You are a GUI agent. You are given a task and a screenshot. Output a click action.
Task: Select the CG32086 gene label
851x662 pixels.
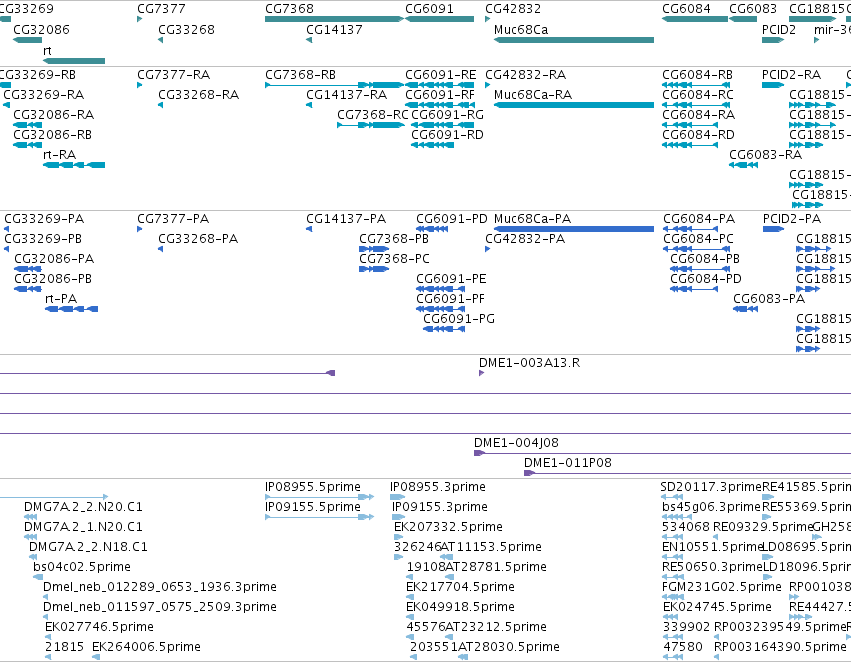41,29
